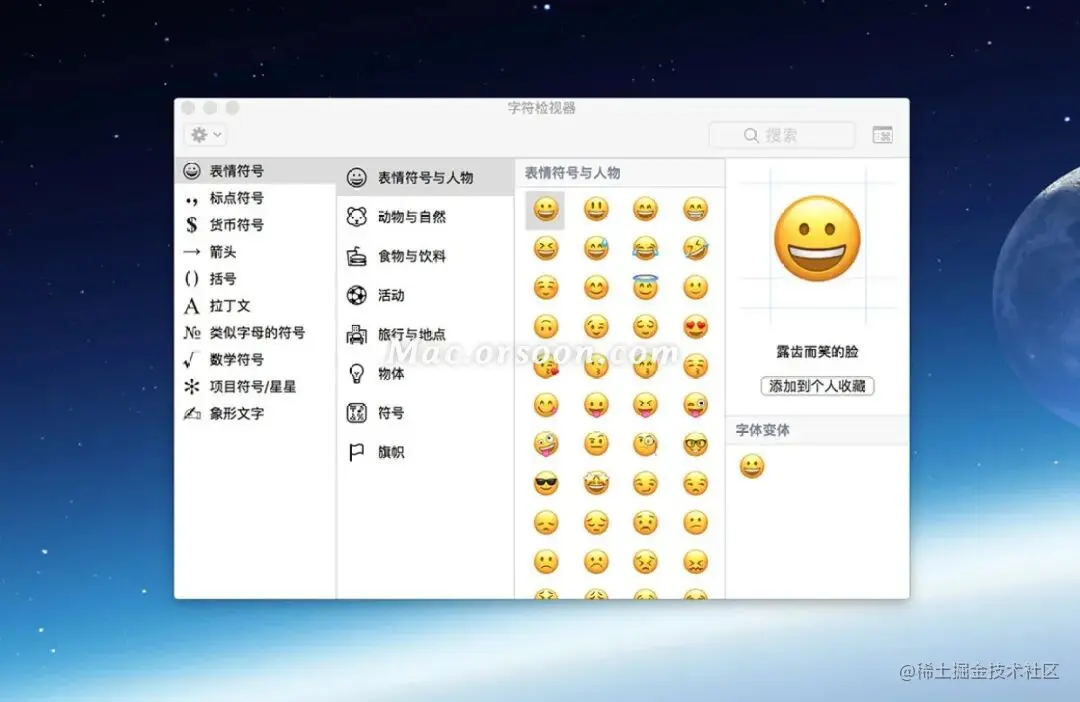This screenshot has height=702, width=1080.
Task: Open 旅行与地点 subcategory
Action: [x=426, y=335]
